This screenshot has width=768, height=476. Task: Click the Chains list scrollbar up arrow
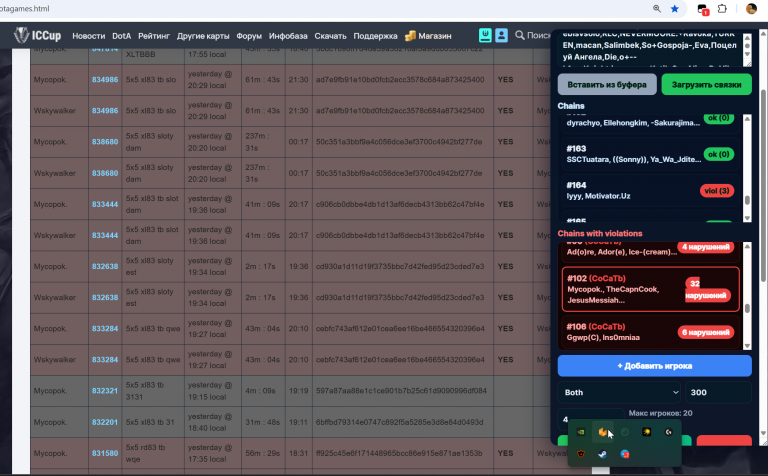[x=747, y=119]
